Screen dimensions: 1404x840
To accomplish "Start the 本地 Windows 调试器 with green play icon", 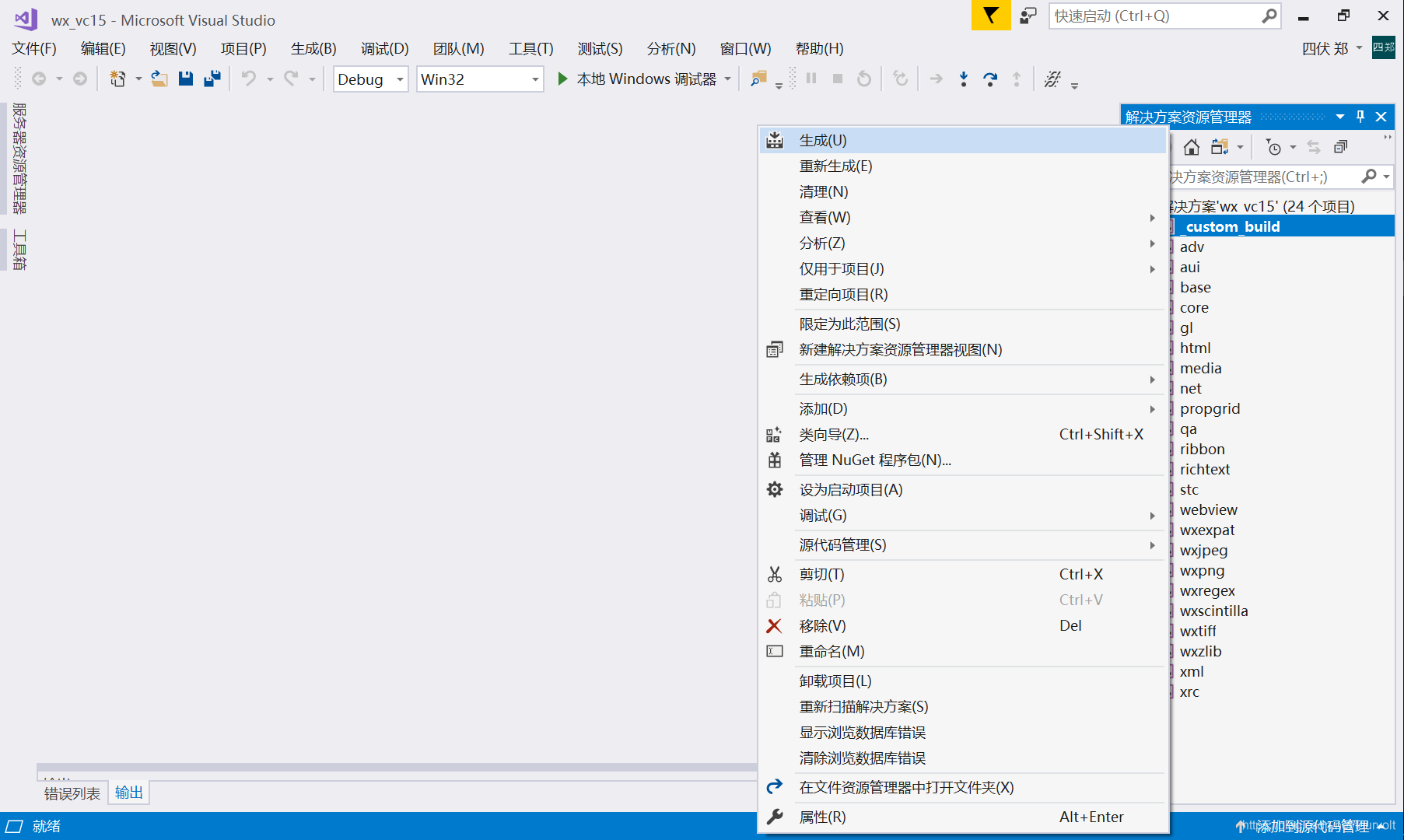I will coord(646,79).
